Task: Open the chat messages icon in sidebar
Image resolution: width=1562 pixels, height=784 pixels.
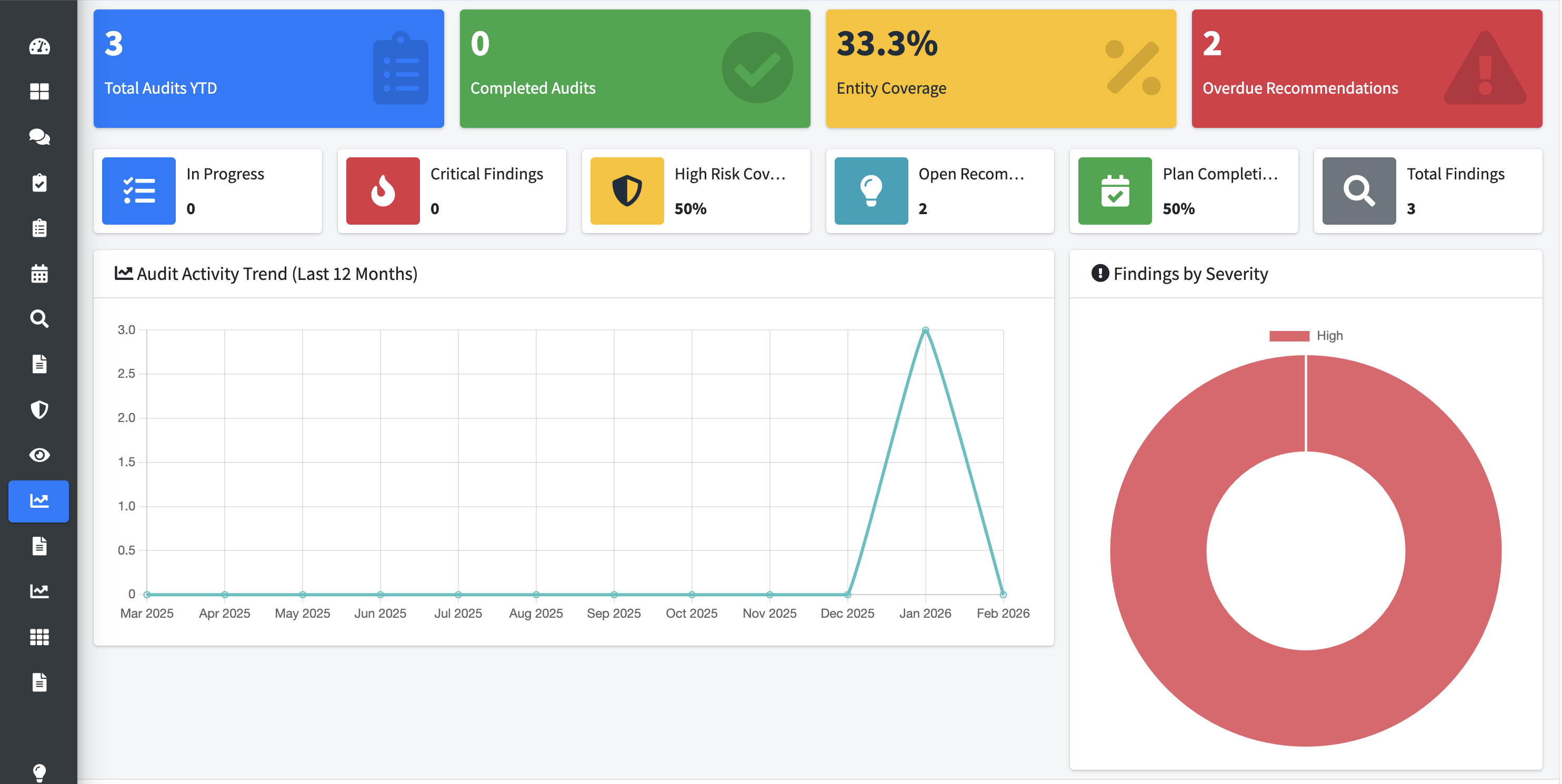Action: 39,137
